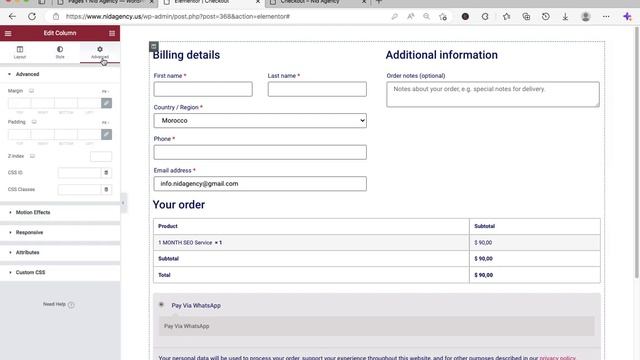Open the privacy policy link
The width and height of the screenshot is (640, 360).
click(x=558, y=358)
